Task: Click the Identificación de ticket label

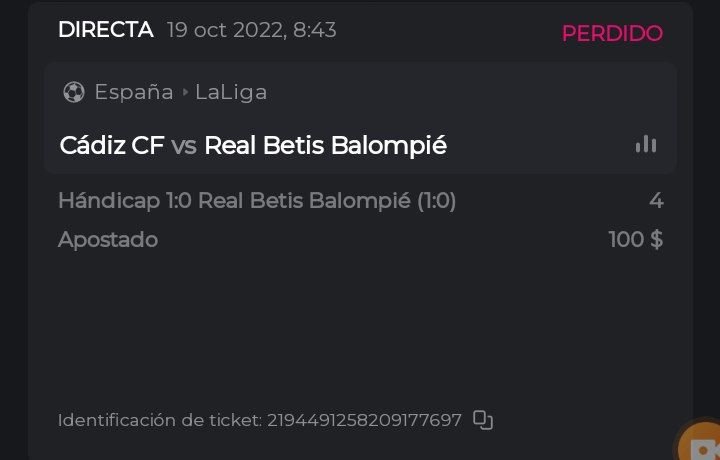Action: tap(160, 420)
